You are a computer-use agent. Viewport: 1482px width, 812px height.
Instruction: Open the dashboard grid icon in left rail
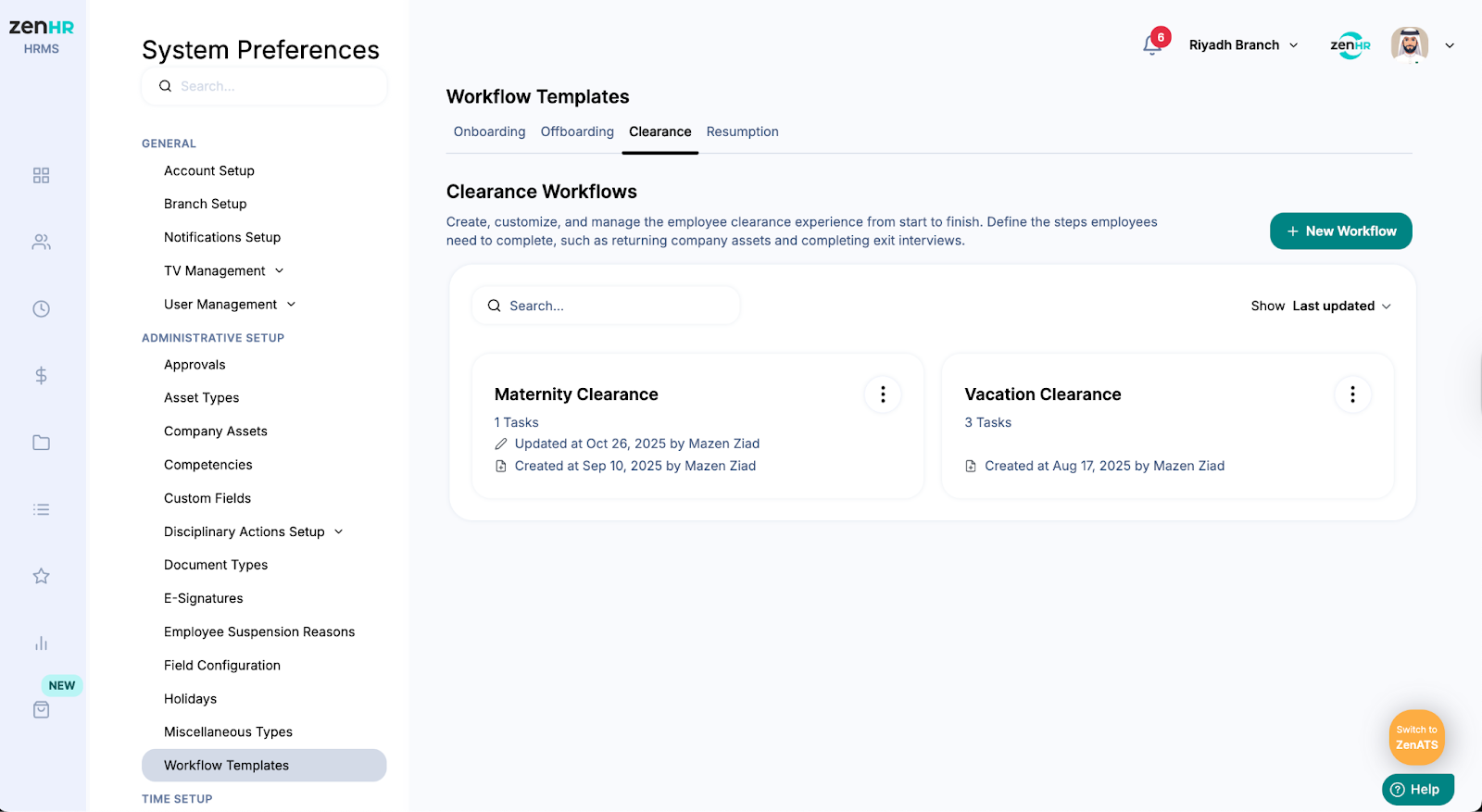point(41,176)
